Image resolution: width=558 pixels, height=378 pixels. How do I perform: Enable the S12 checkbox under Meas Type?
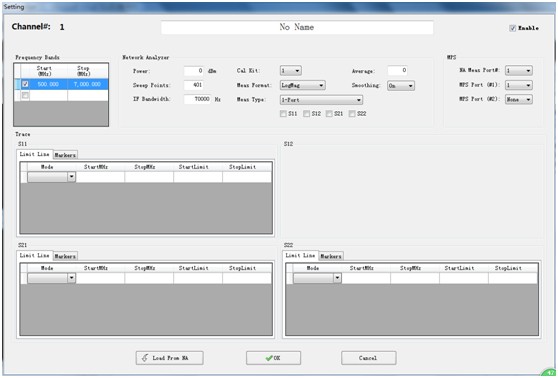click(x=306, y=114)
